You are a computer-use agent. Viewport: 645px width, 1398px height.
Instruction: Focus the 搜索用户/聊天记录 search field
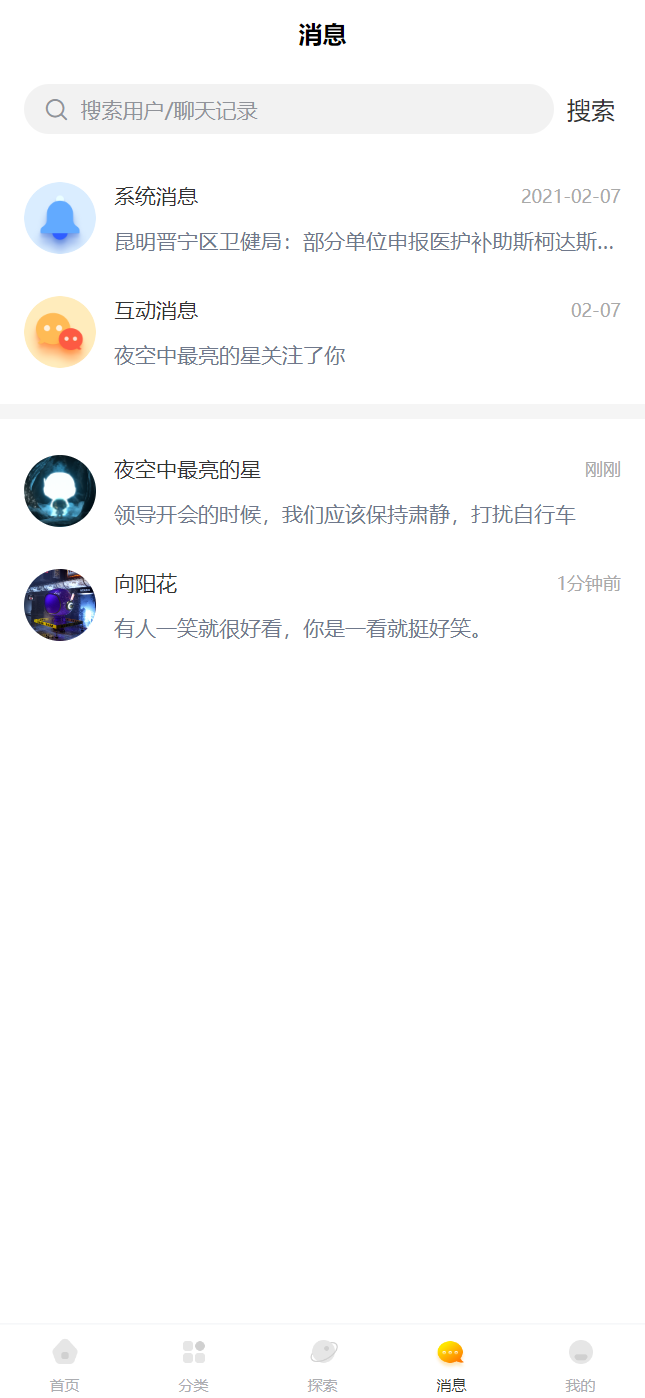pyautogui.click(x=289, y=109)
